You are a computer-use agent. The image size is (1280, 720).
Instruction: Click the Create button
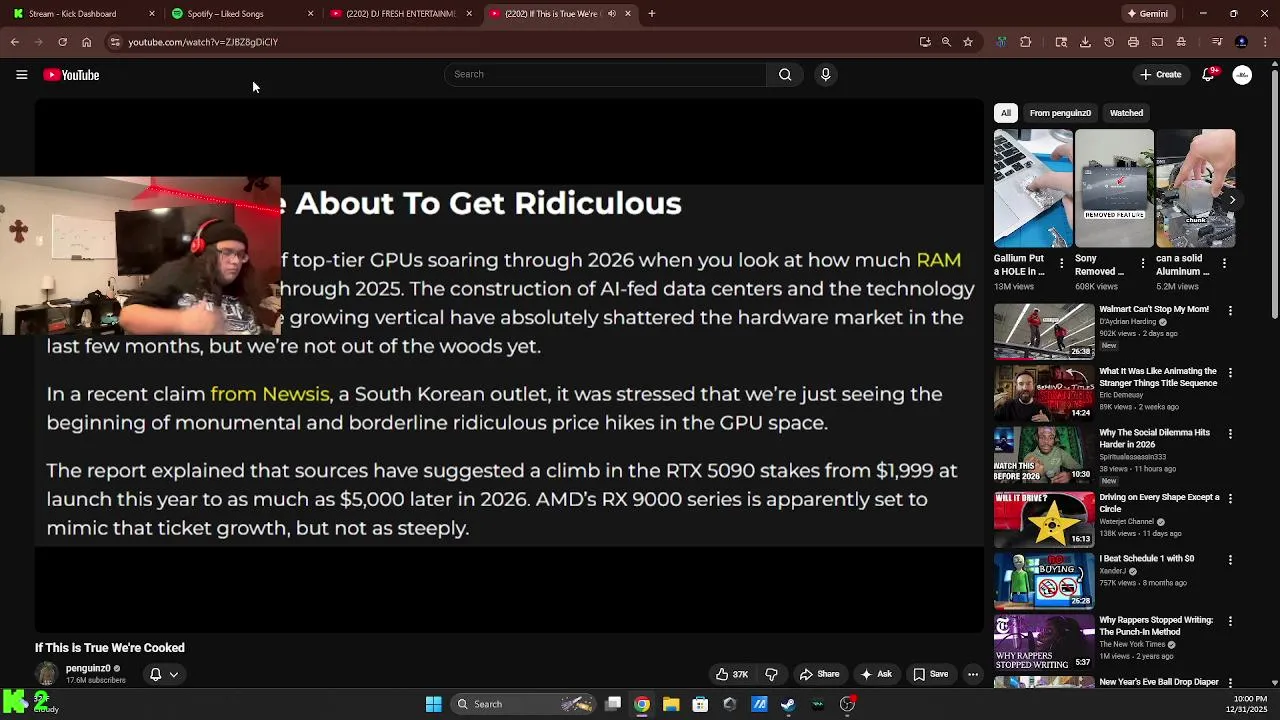1161,75
